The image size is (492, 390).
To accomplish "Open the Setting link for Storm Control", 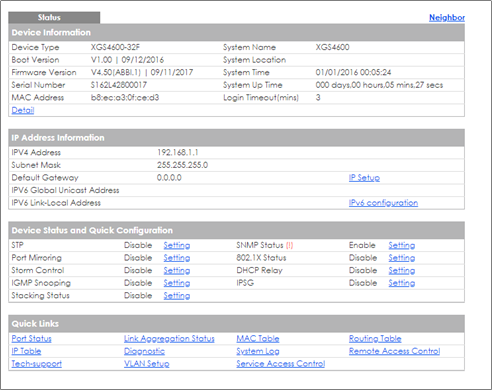I will pos(177,270).
